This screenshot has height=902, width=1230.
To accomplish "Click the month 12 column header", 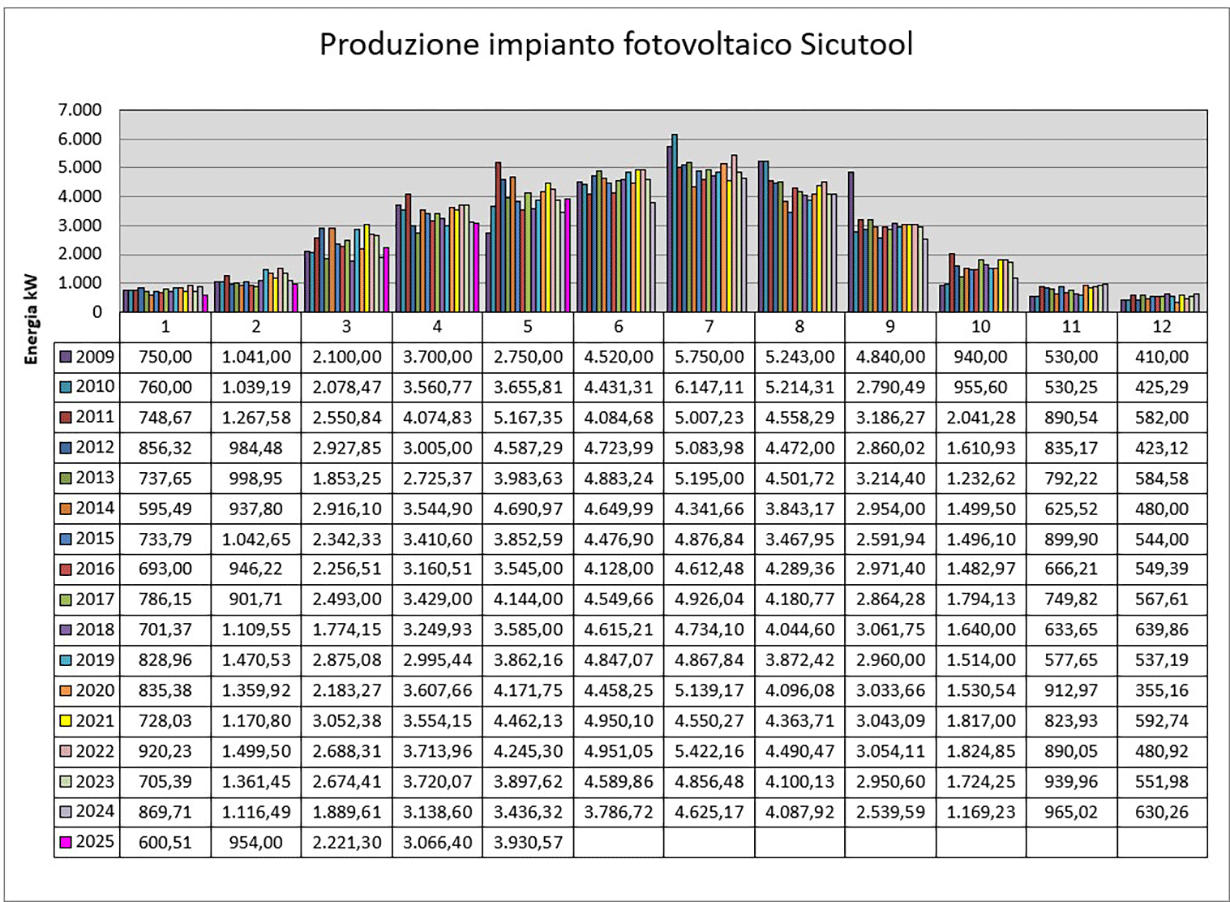I will (1162, 326).
